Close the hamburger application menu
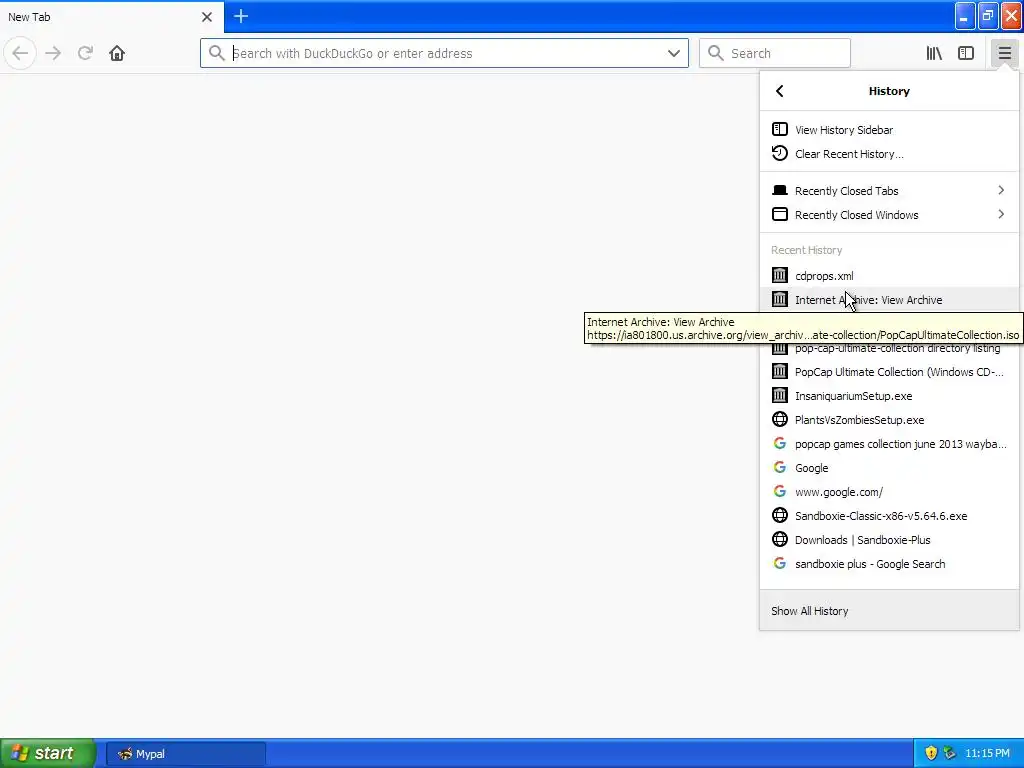 (x=1004, y=53)
